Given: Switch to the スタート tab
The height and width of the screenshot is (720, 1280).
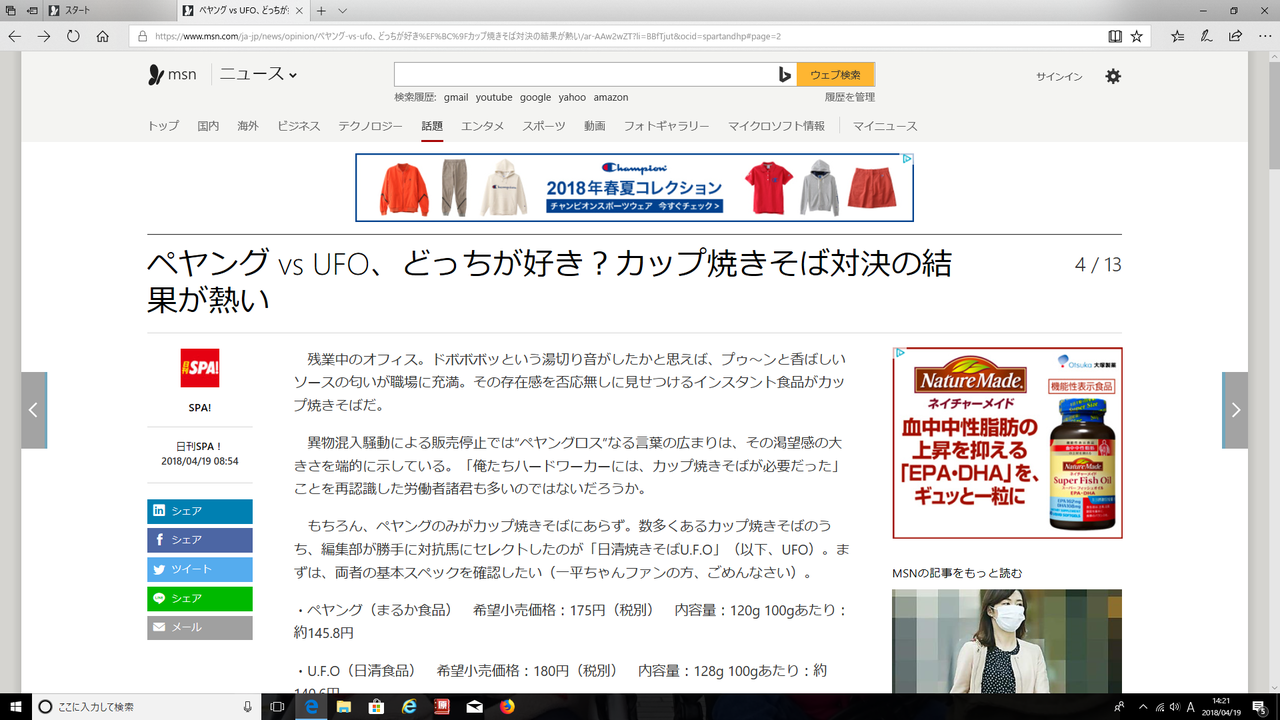Looking at the screenshot, I should (110, 10).
